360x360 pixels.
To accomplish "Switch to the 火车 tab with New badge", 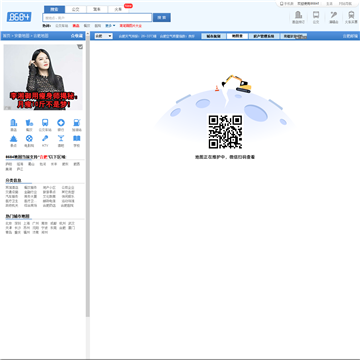I will tap(119, 9).
